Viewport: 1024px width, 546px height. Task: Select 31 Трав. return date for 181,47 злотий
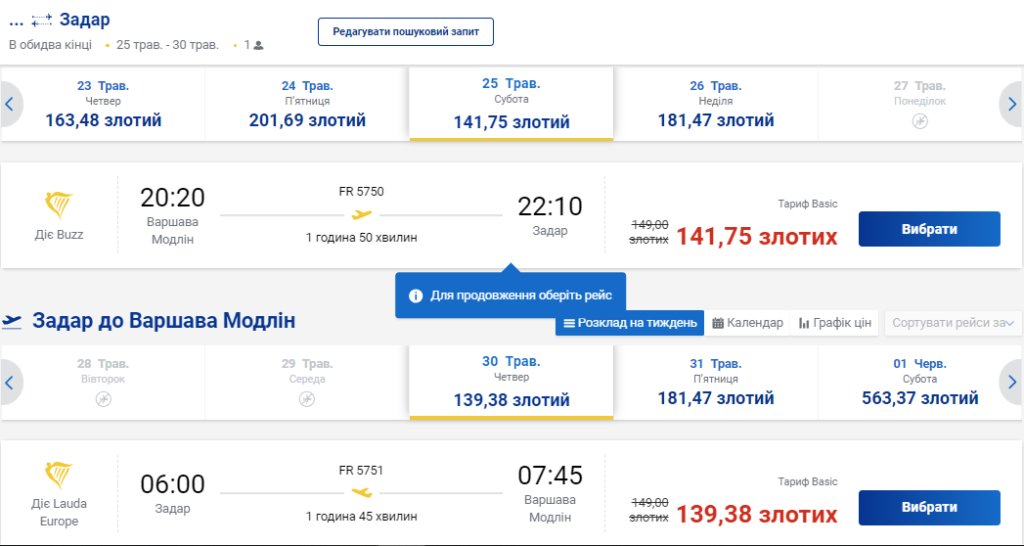point(715,381)
